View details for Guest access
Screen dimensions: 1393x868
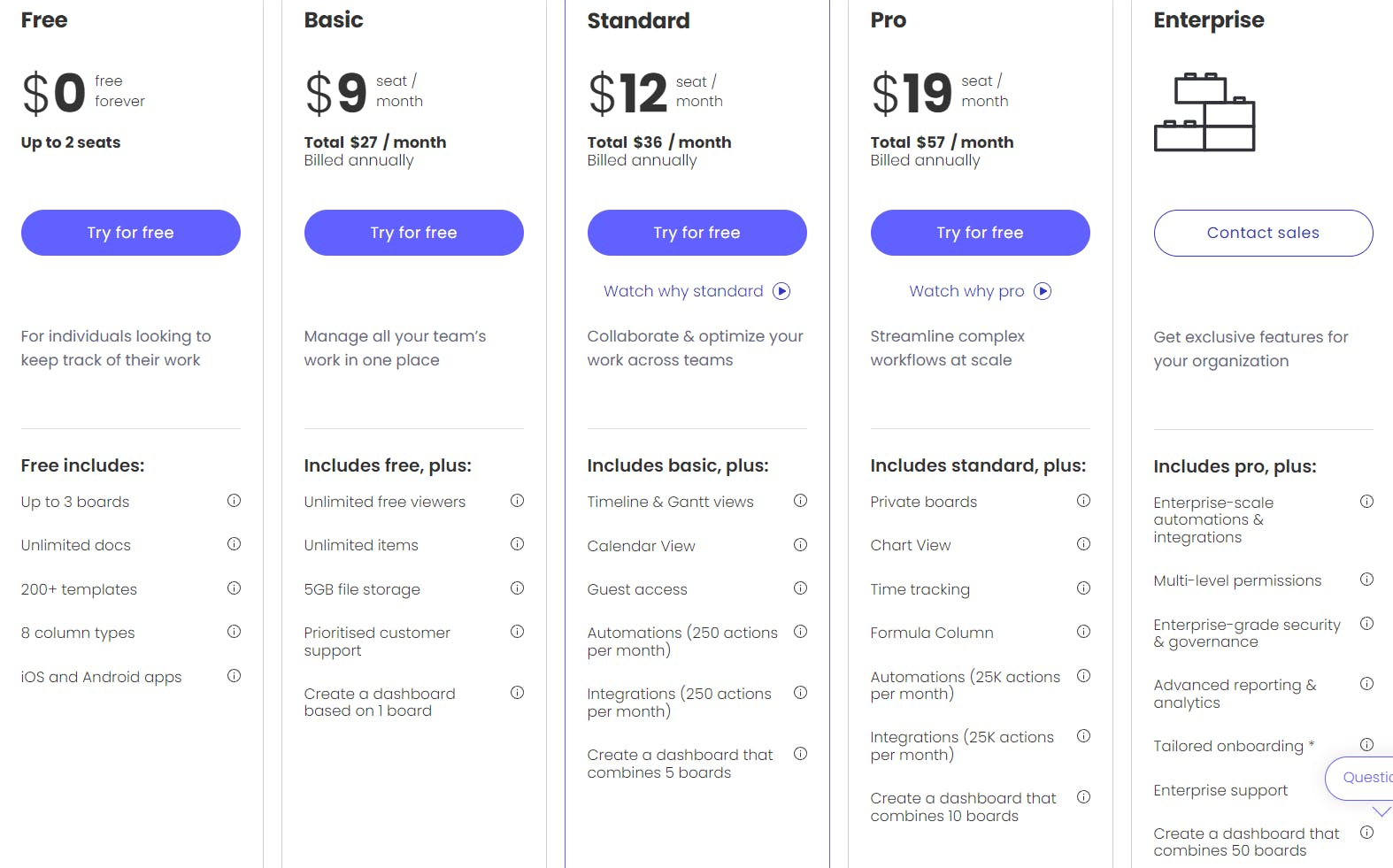pos(801,588)
